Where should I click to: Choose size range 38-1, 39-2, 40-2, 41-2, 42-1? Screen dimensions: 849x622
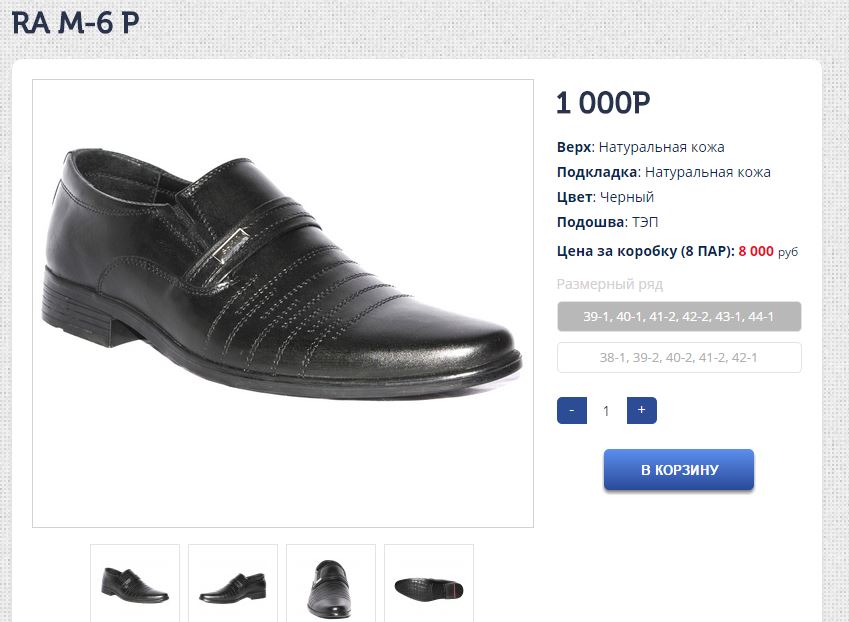click(x=679, y=358)
